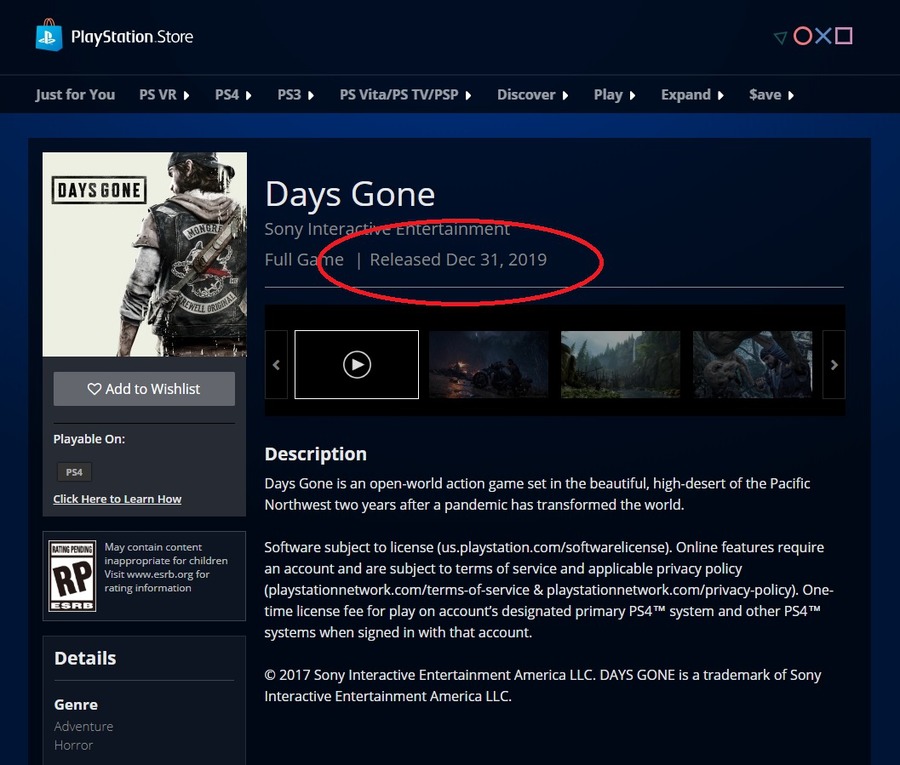Click the 2017 copyright notice text
The width and height of the screenshot is (900, 765).
pos(543,685)
